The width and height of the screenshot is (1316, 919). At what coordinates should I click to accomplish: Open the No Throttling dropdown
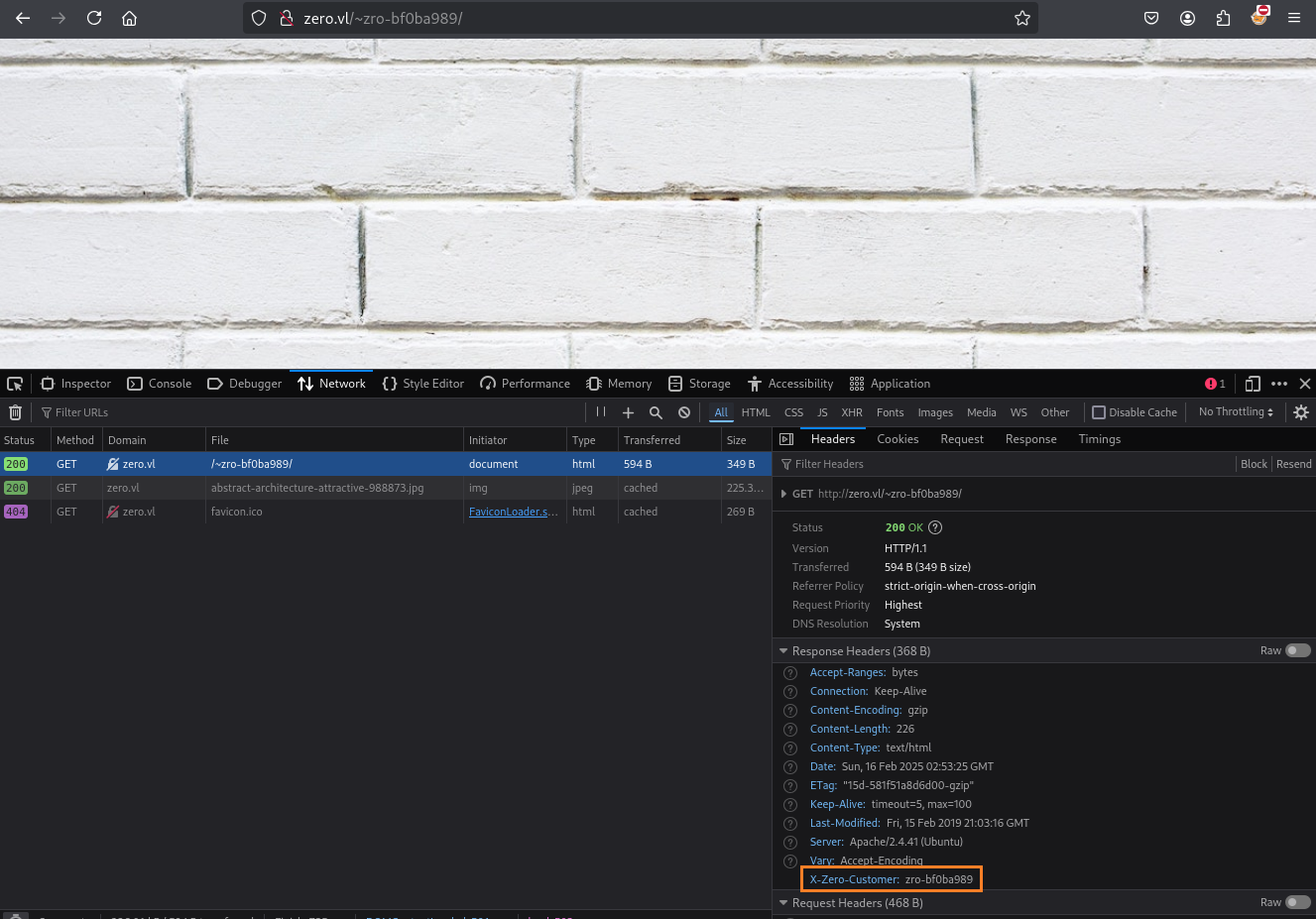point(1236,412)
